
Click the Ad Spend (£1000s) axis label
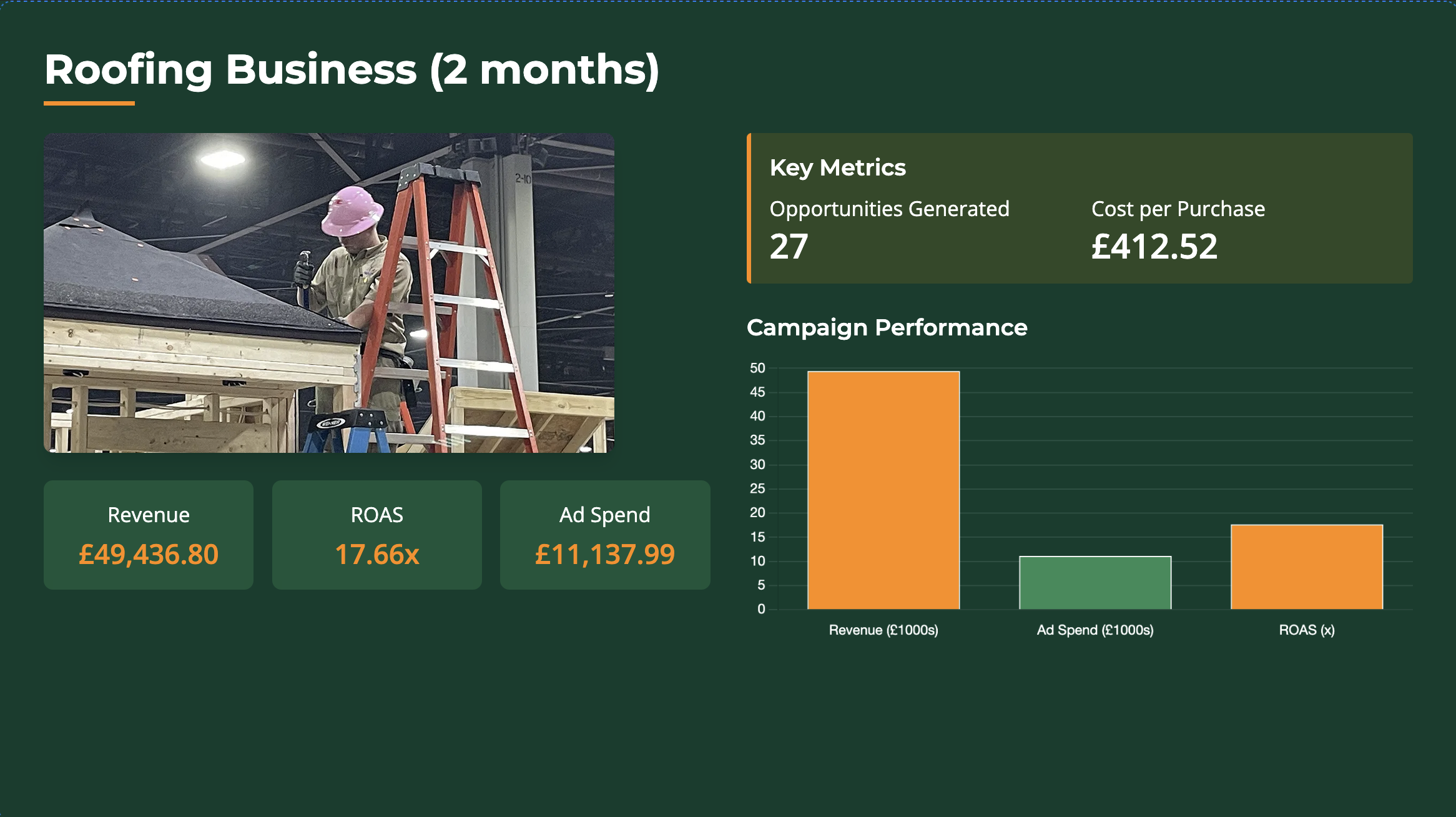[1095, 630]
